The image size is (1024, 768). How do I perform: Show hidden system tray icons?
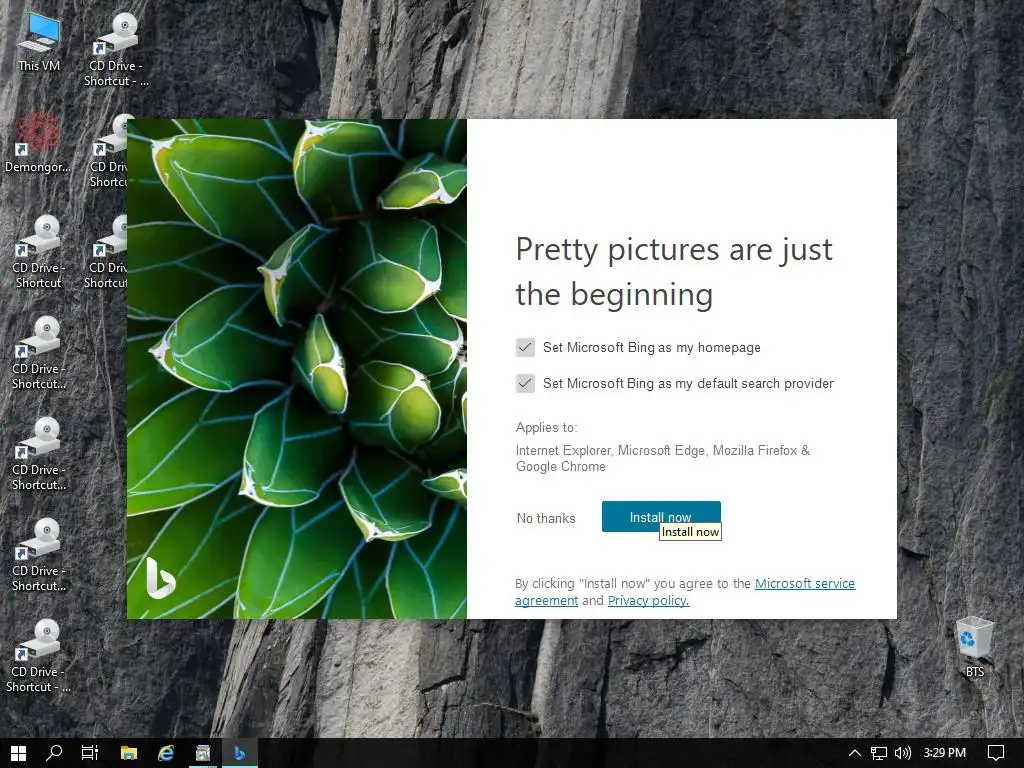(854, 753)
